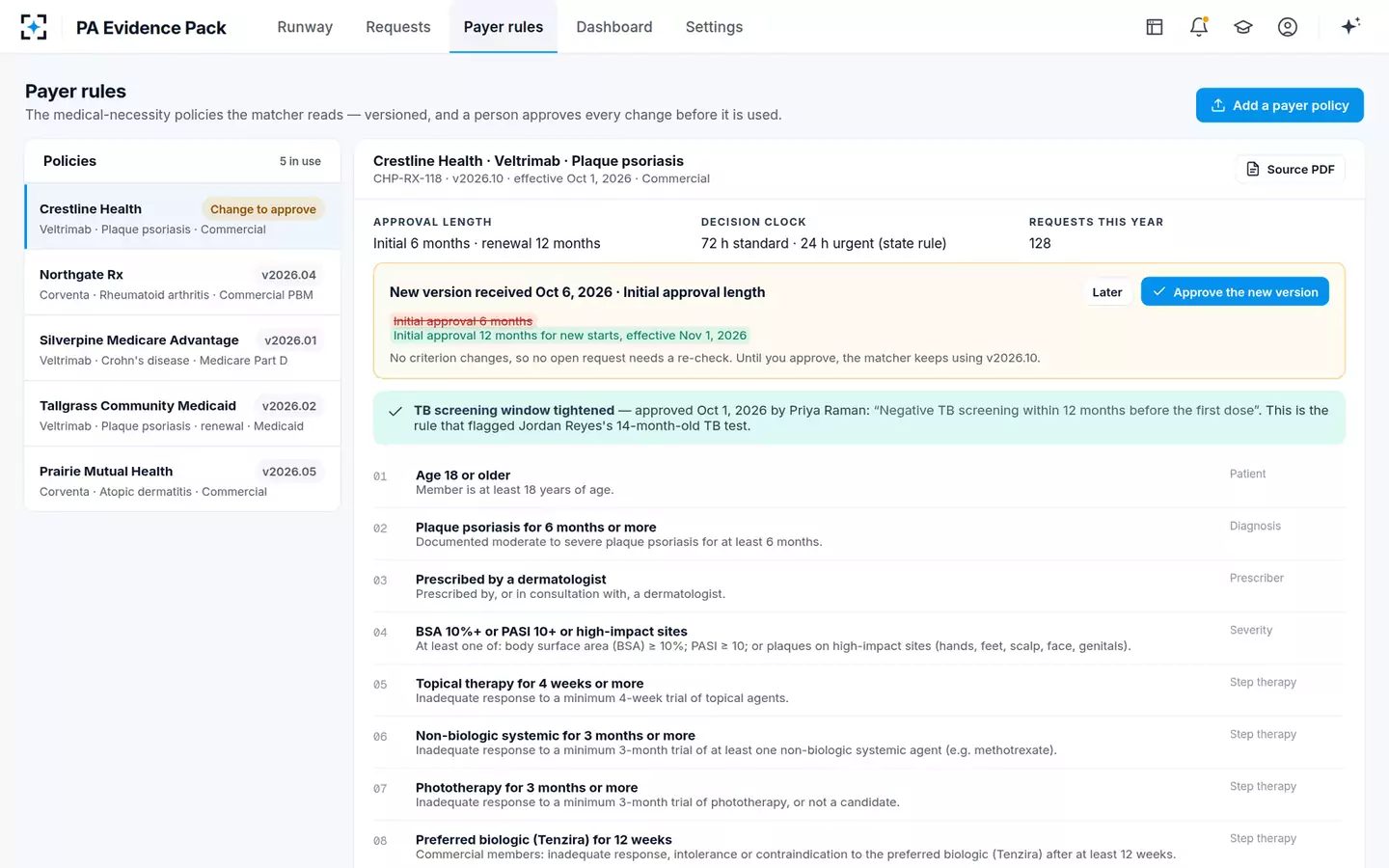Screen dimensions: 1389x868
Task: Open the Source PDF button
Action: tap(1291, 169)
